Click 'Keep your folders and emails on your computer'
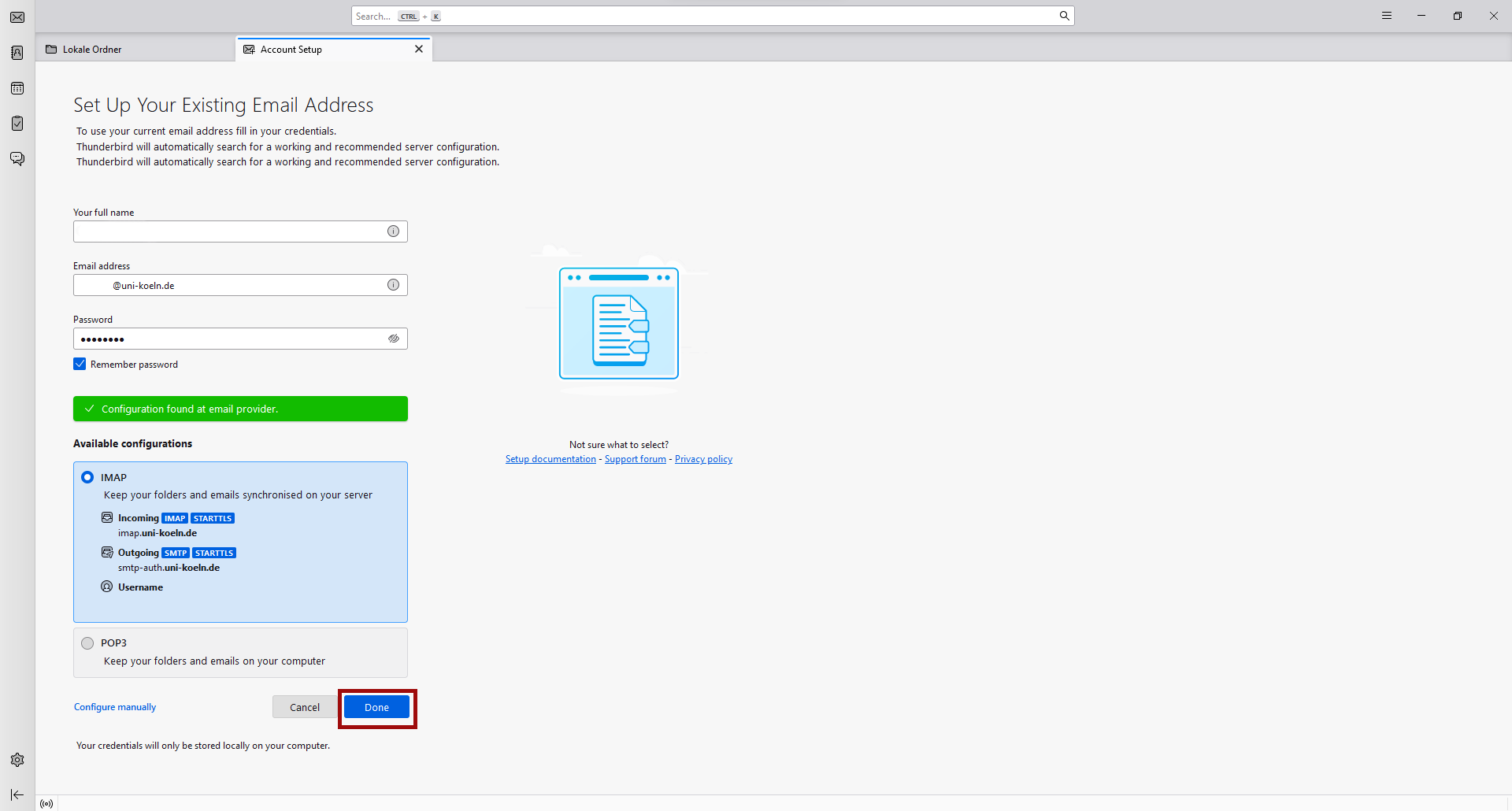This screenshot has height=811, width=1512. [x=214, y=661]
